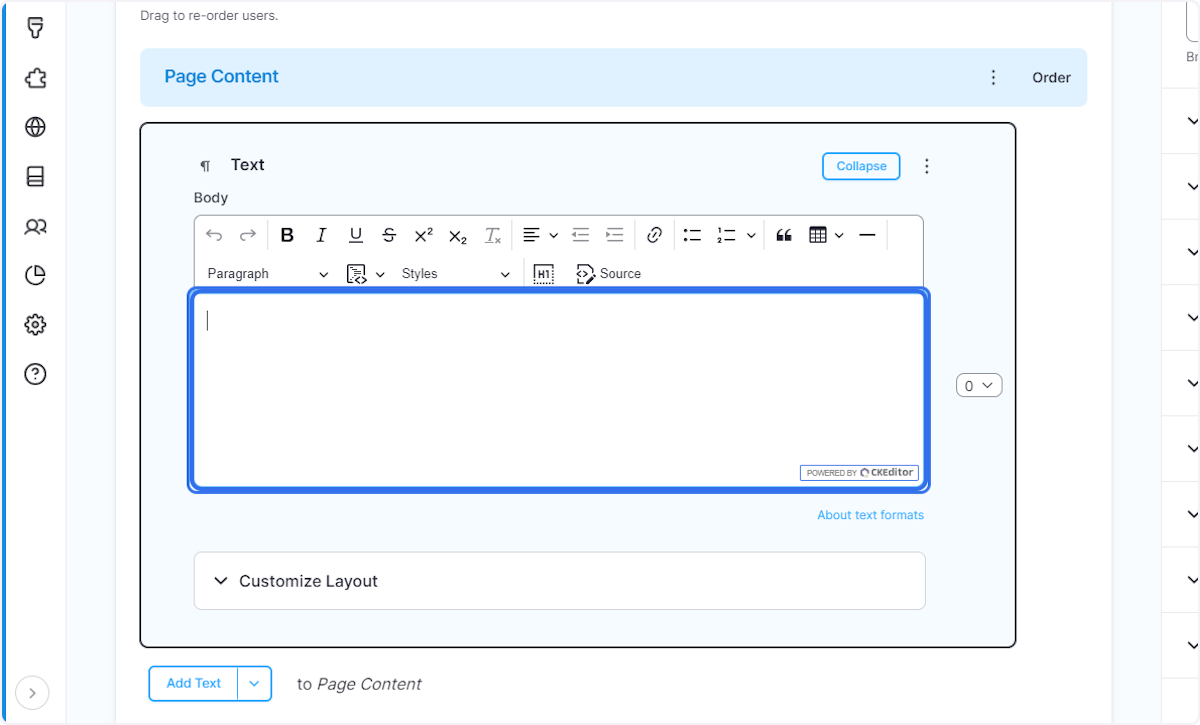Insert a link using the link icon

(654, 234)
